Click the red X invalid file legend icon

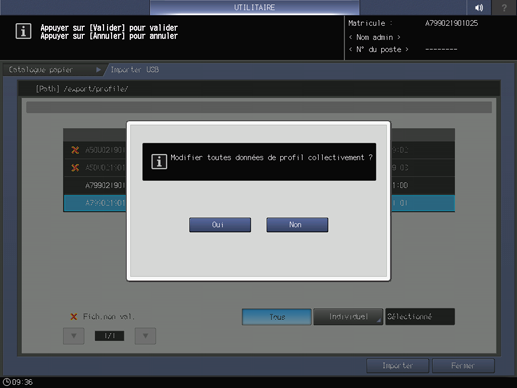(x=74, y=317)
